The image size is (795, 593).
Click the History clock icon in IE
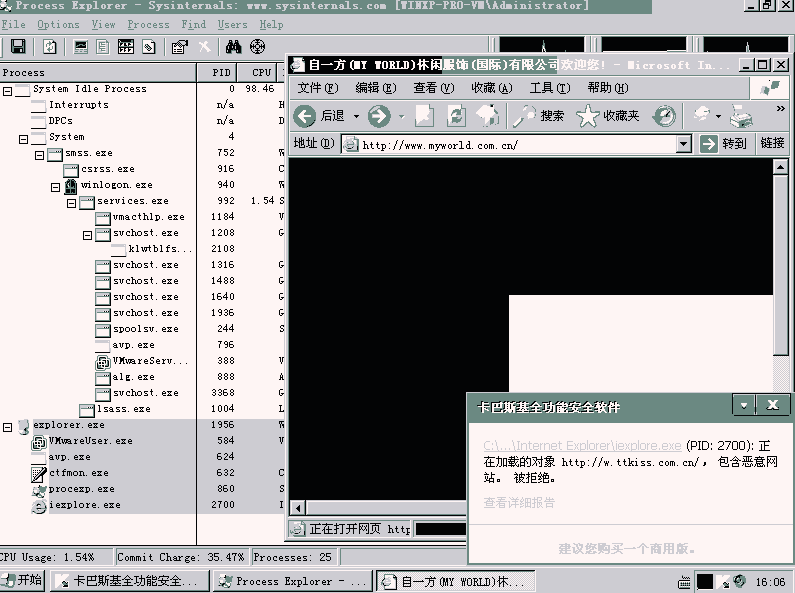coord(664,116)
